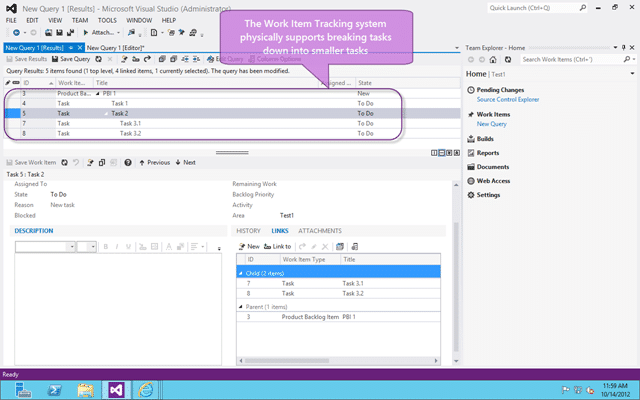640x400 pixels.
Task: Collapse the Child (2 items) group
Action: click(x=240, y=273)
